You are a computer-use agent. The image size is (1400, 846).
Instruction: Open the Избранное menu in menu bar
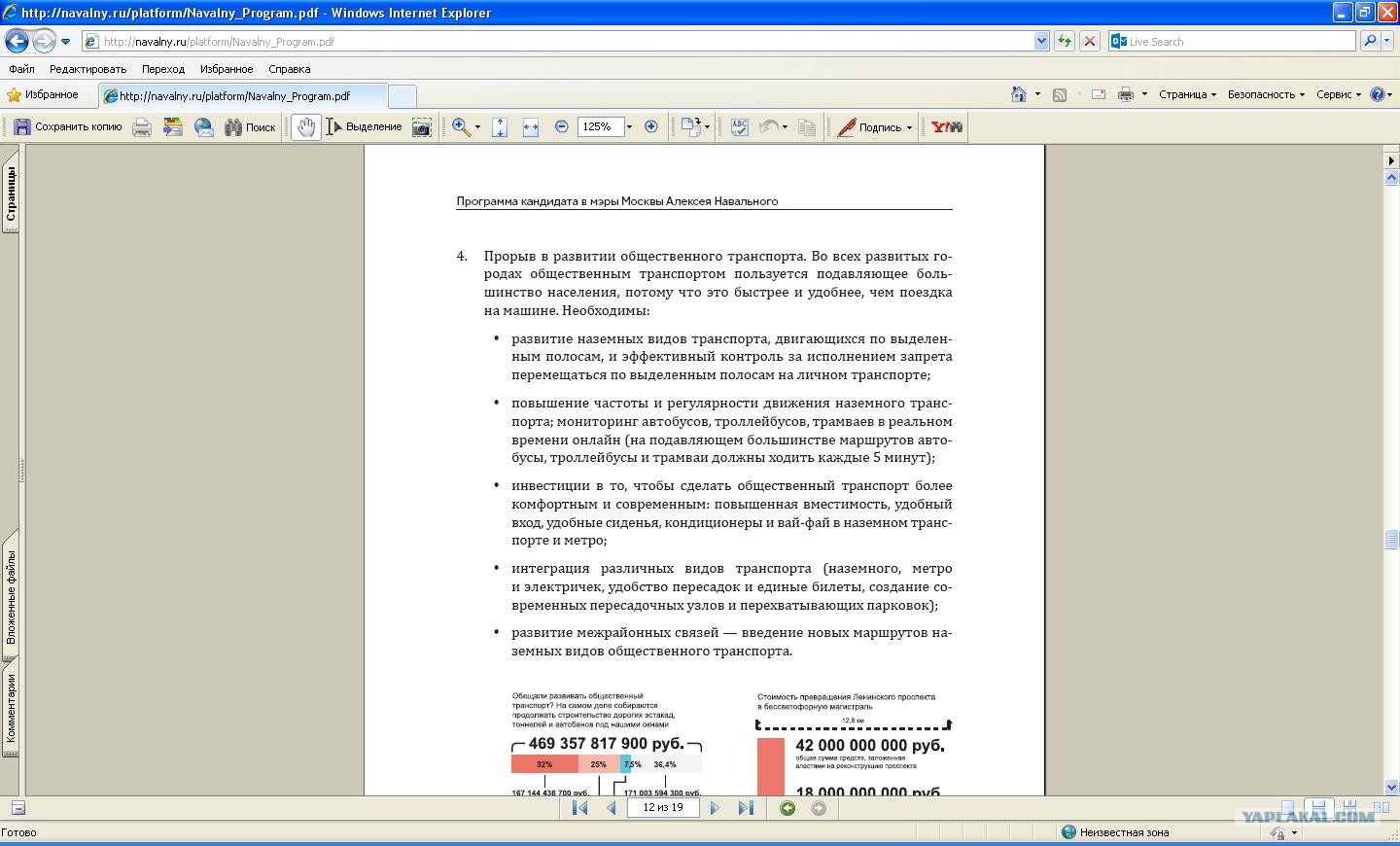pos(227,69)
